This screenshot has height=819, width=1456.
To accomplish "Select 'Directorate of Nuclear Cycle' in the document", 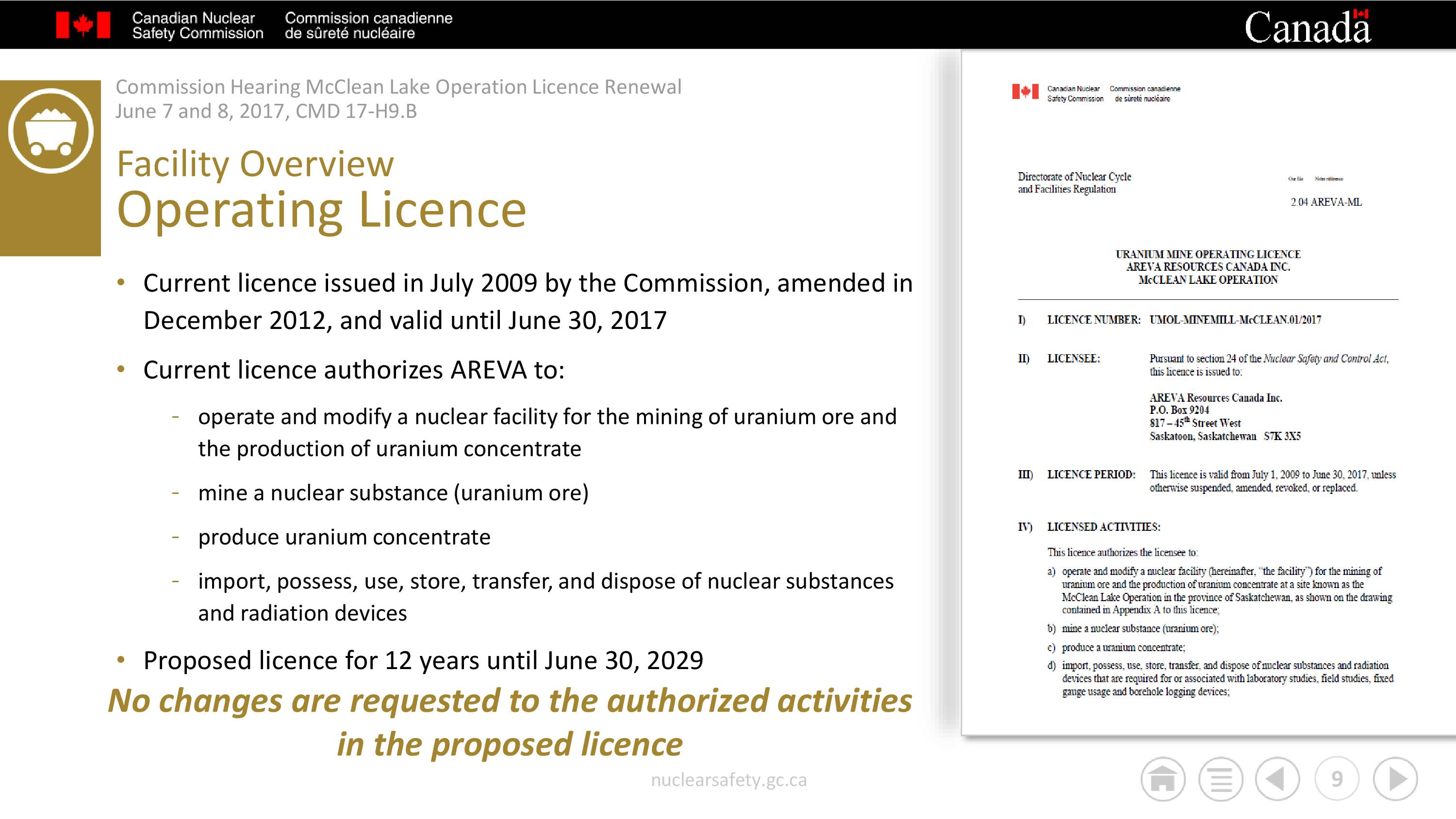I will [1075, 176].
